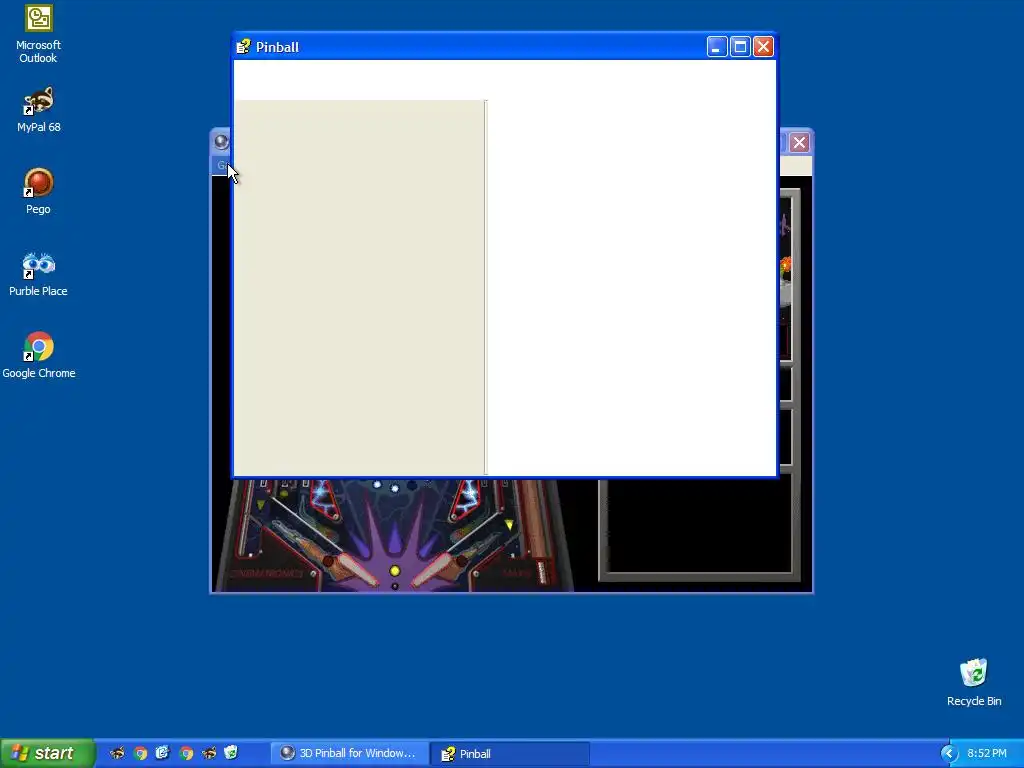Open the Pinball window title bar icon menu
Image resolution: width=1024 pixels, height=768 pixels.
click(244, 46)
